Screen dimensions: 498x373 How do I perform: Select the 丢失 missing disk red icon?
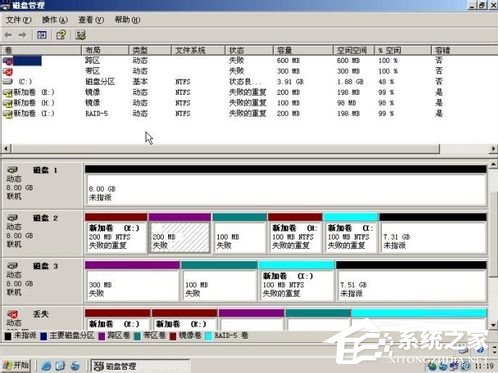pos(13,314)
